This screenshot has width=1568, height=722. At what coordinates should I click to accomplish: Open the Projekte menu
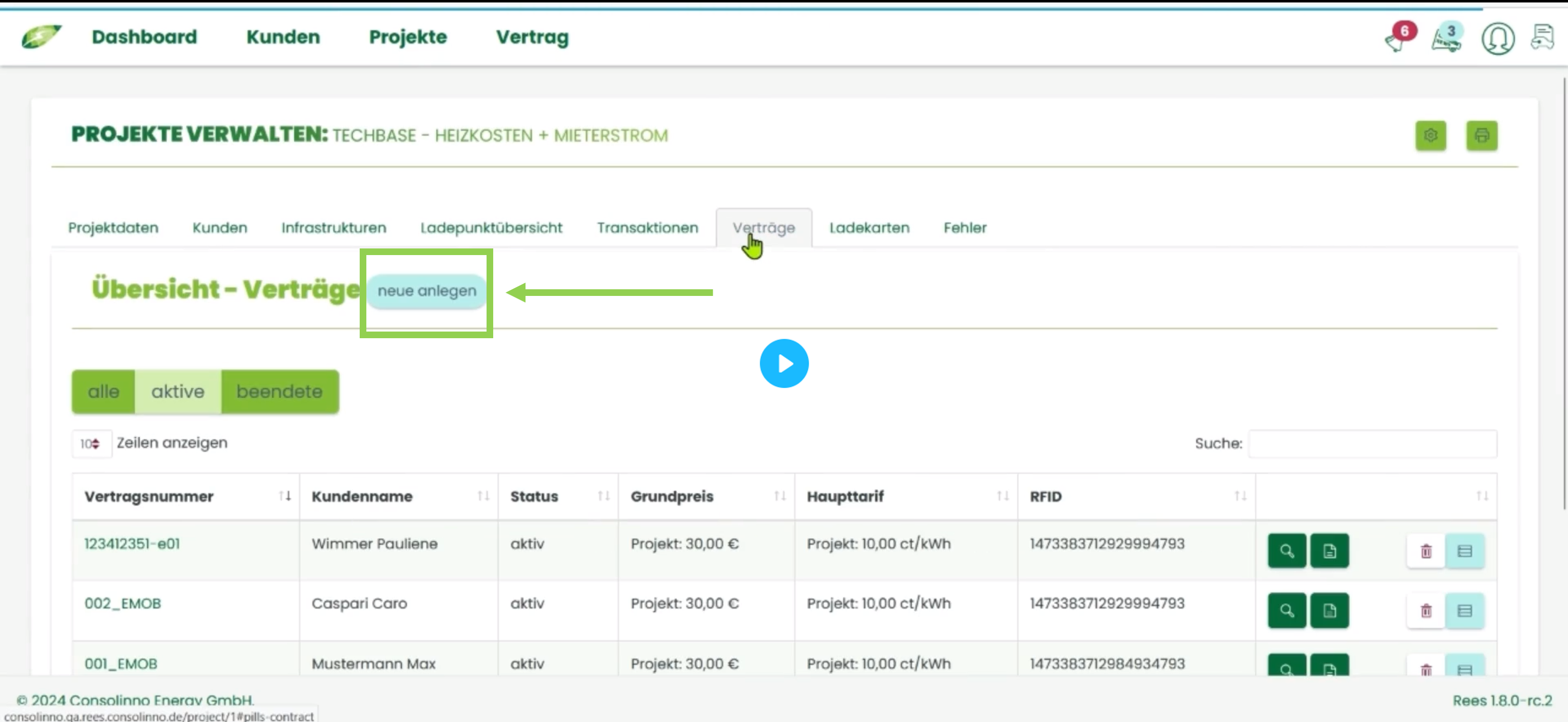(x=408, y=37)
